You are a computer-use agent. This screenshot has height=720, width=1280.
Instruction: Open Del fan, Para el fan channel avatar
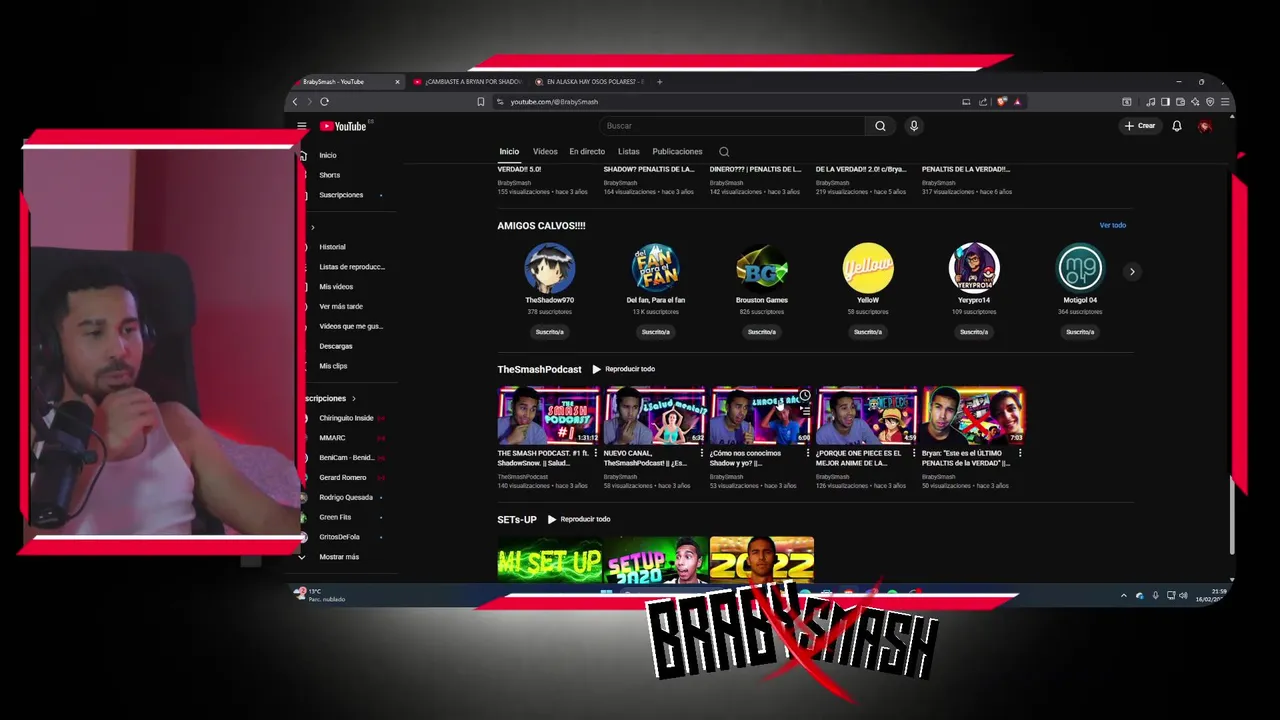pyautogui.click(x=656, y=268)
